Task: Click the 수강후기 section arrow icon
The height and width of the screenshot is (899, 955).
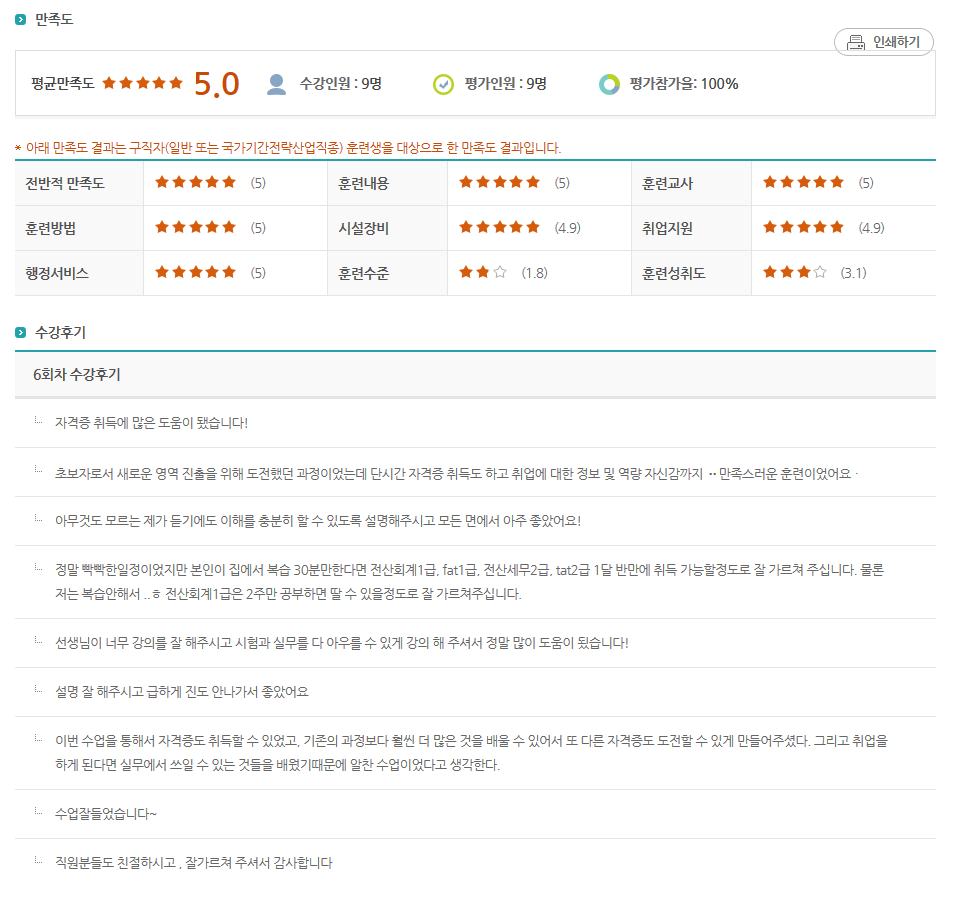Action: click(21, 332)
